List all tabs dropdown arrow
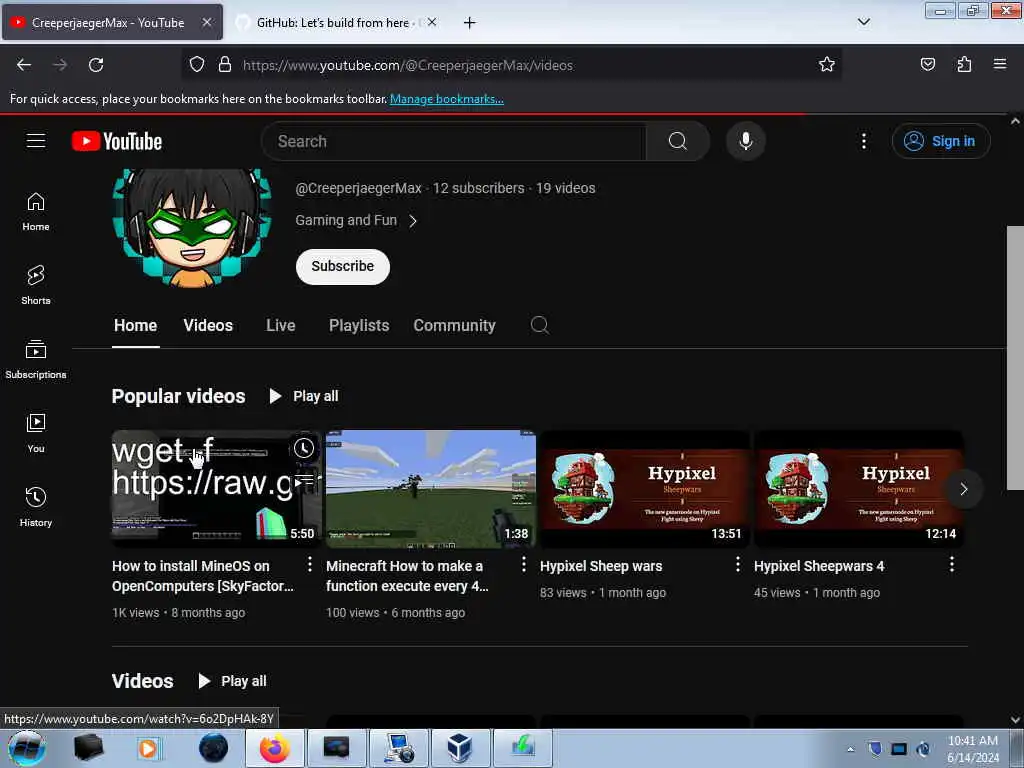This screenshot has width=1024, height=768. pos(863,22)
